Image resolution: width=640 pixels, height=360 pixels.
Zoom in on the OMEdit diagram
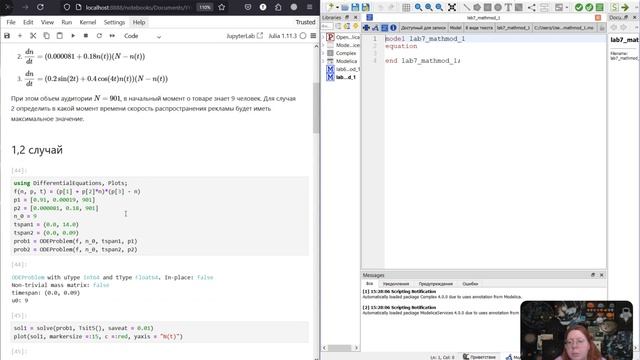click(429, 7)
